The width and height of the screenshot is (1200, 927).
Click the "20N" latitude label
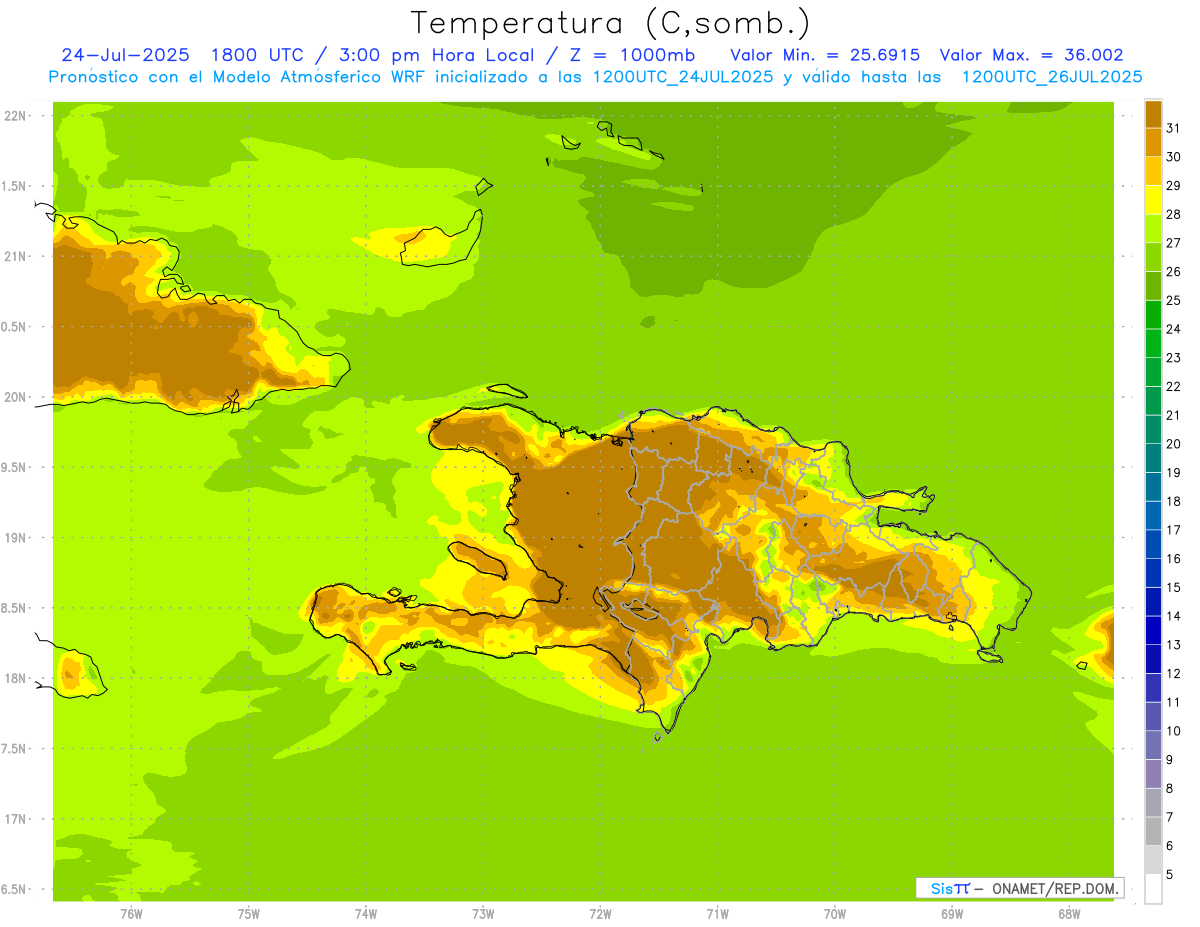point(15,397)
